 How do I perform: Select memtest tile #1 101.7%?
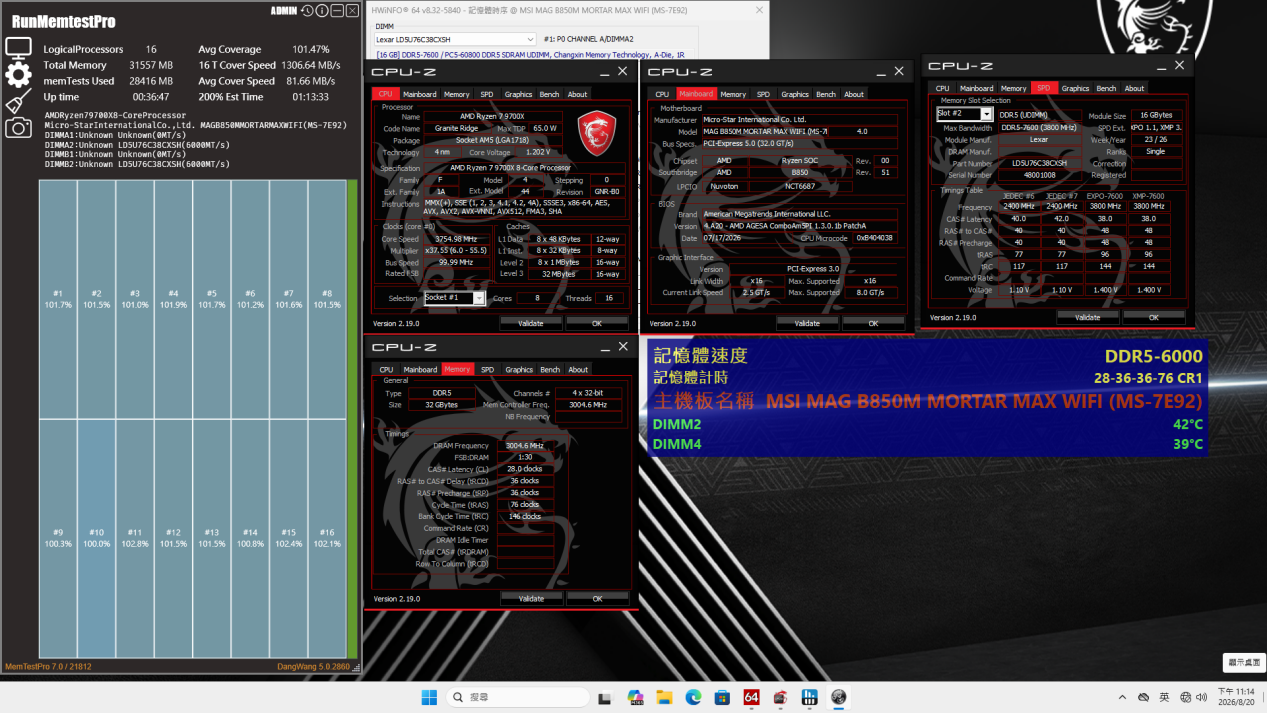(58, 299)
